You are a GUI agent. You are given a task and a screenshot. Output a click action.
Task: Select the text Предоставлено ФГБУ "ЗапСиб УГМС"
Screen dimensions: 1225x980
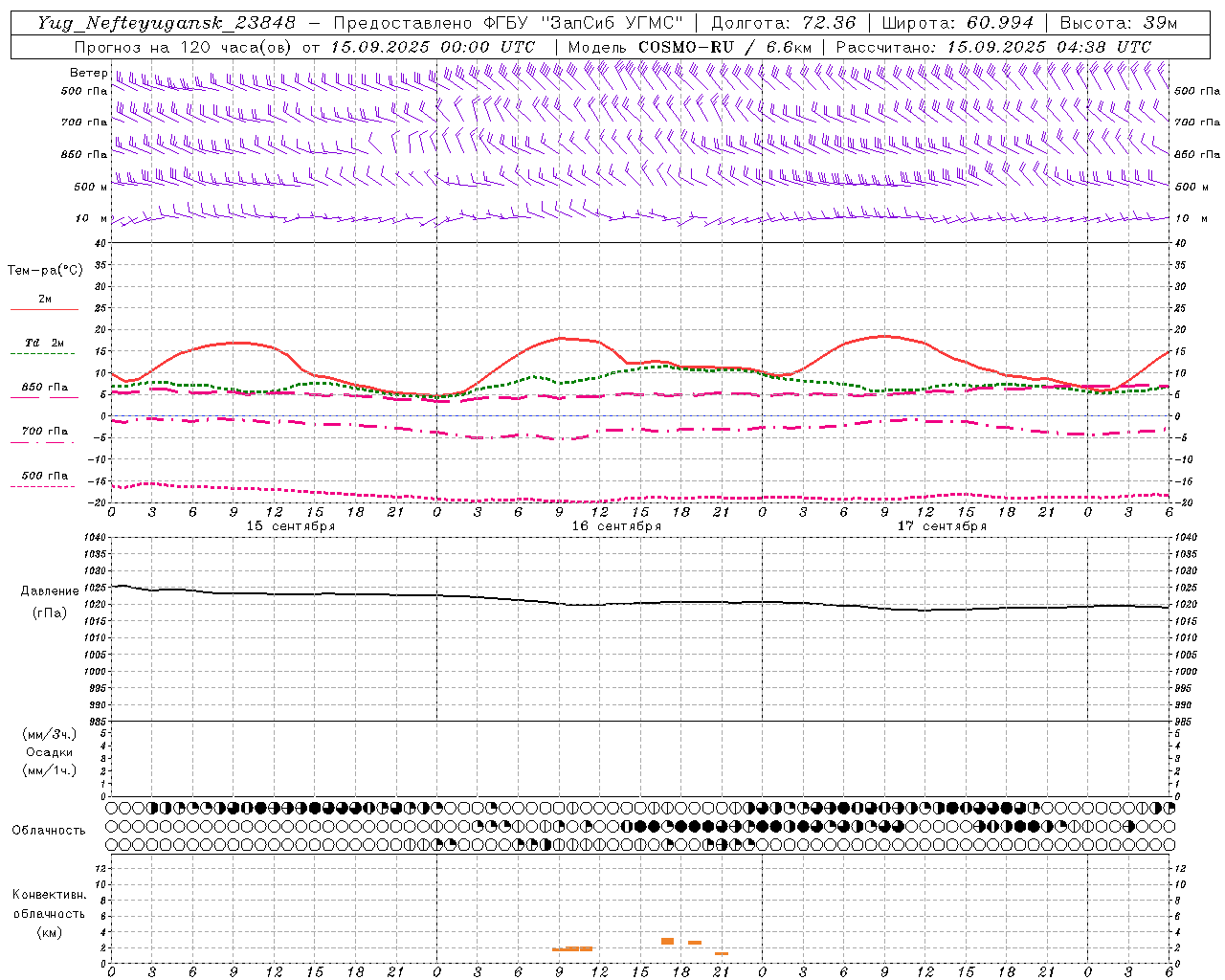tap(509, 23)
